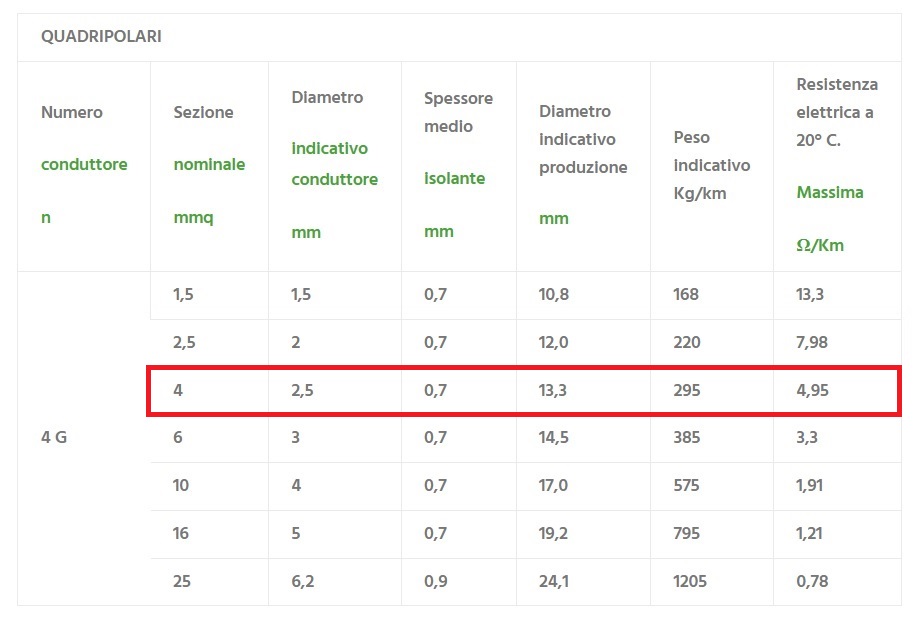Select the "Resistenza elettrica a 20° C." header
Image resolution: width=919 pixels, height=623 pixels.
point(836,112)
